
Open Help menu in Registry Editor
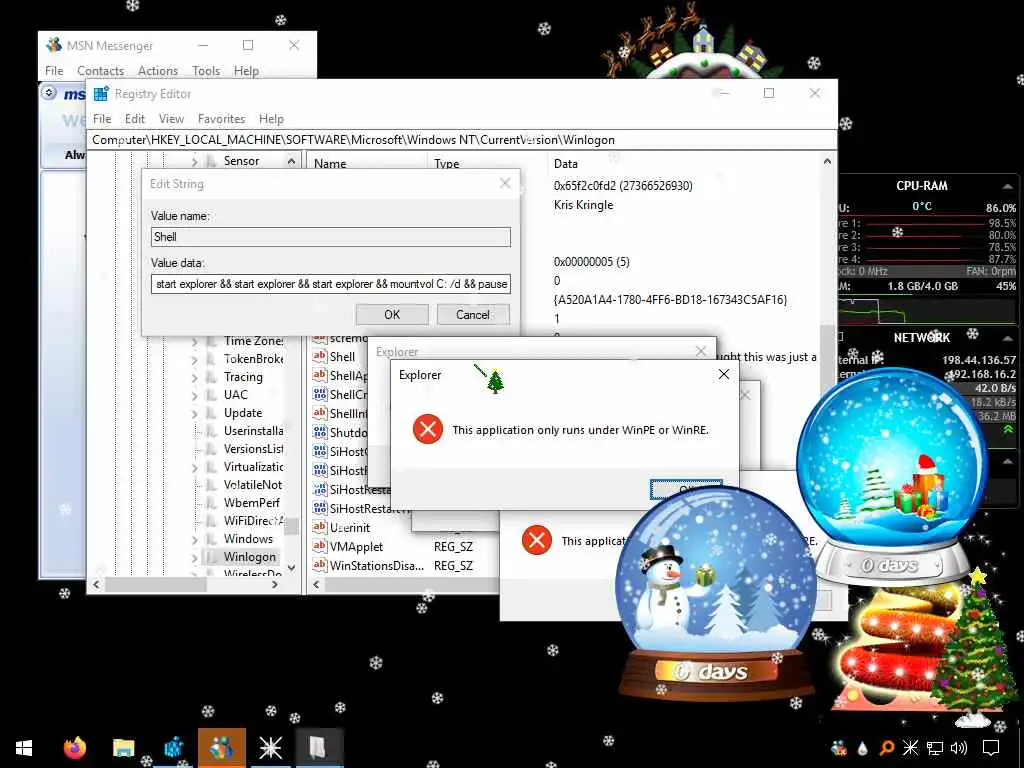pyautogui.click(x=271, y=119)
